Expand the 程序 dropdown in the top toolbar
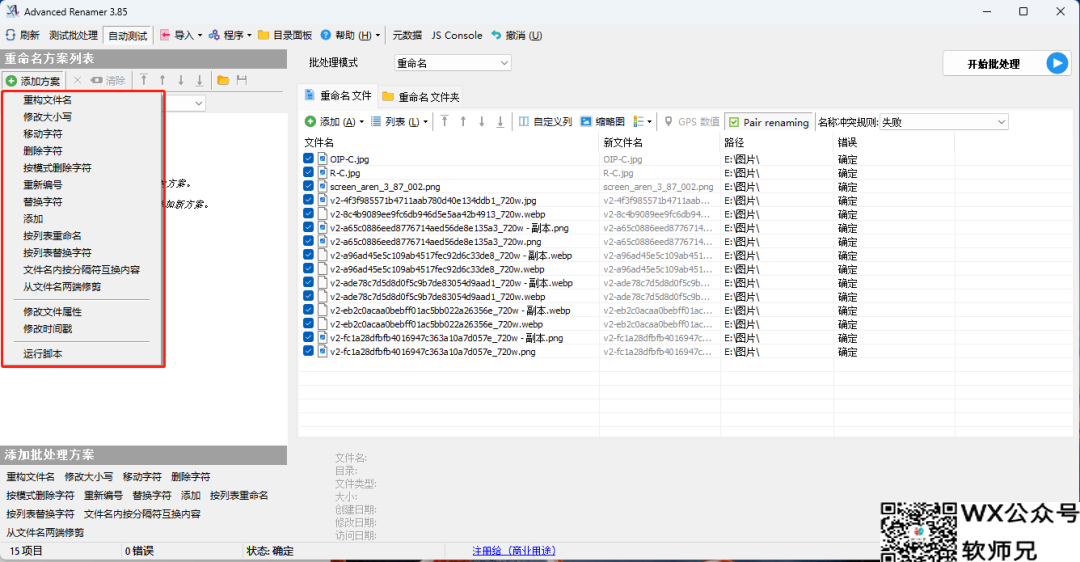The image size is (1080, 562). tap(249, 35)
